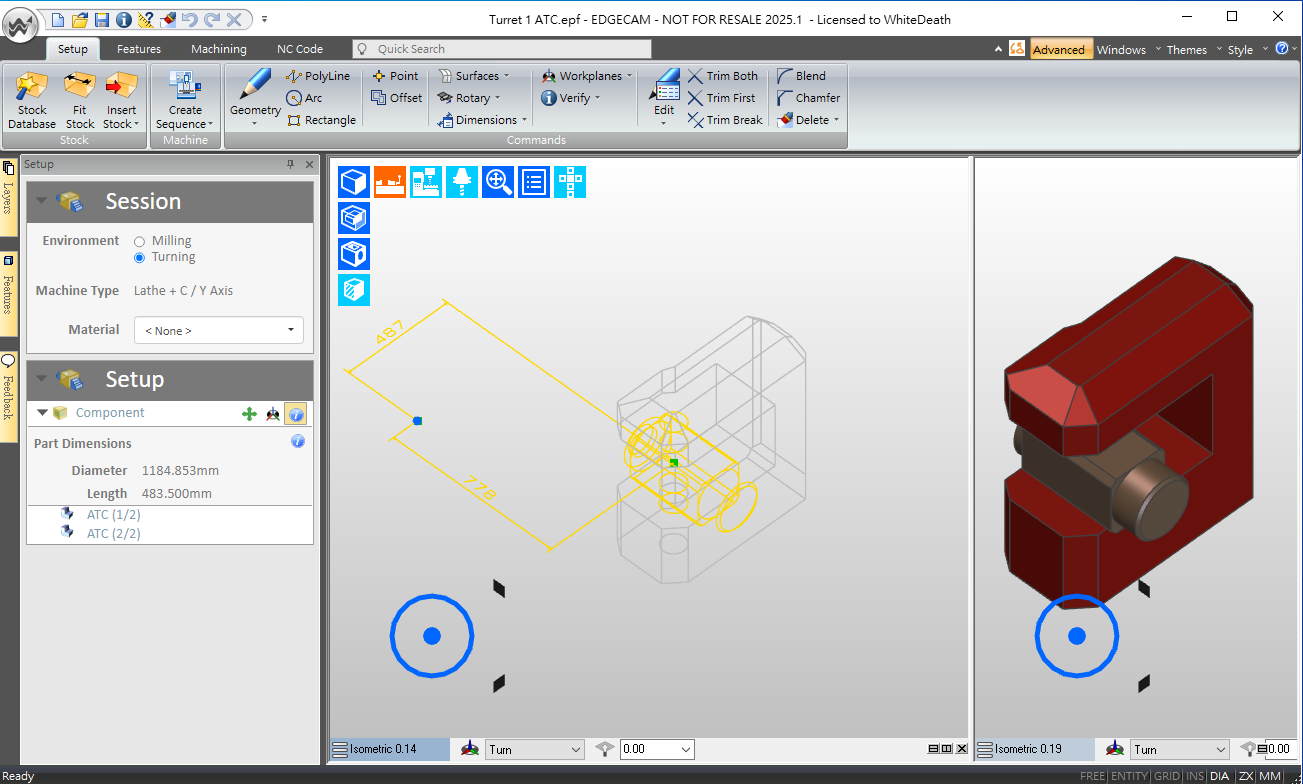Select the Rectangle geometry tool
The width and height of the screenshot is (1303, 784).
coord(321,120)
